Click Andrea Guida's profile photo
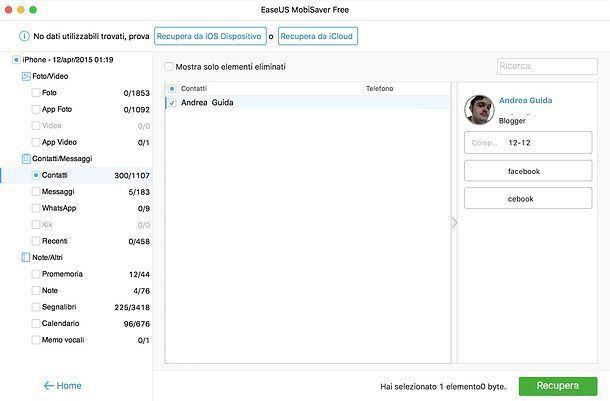The width and height of the screenshot is (610, 401). coord(479,110)
